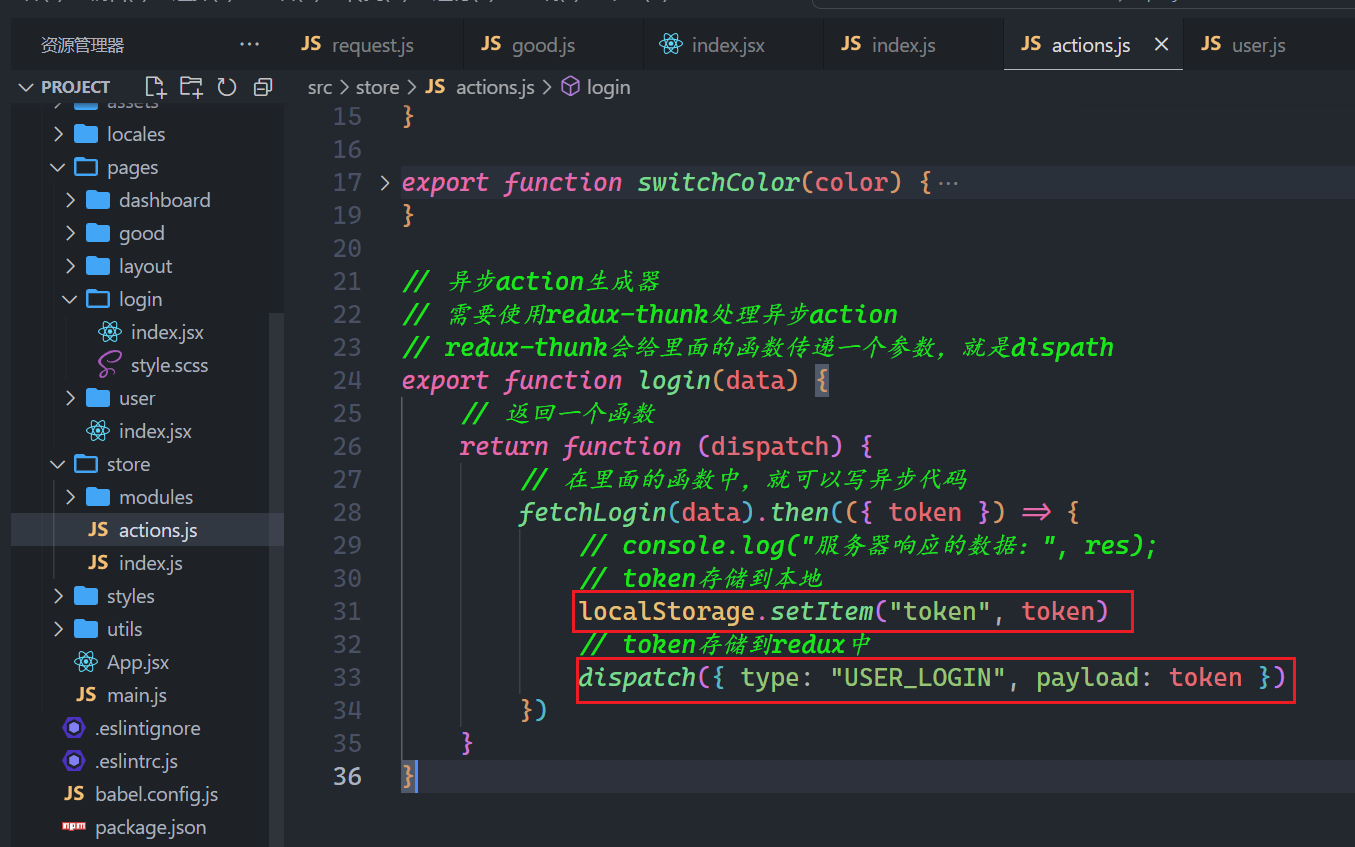Image resolution: width=1355 pixels, height=847 pixels.
Task: Refresh the explorer file tree
Action: [227, 87]
